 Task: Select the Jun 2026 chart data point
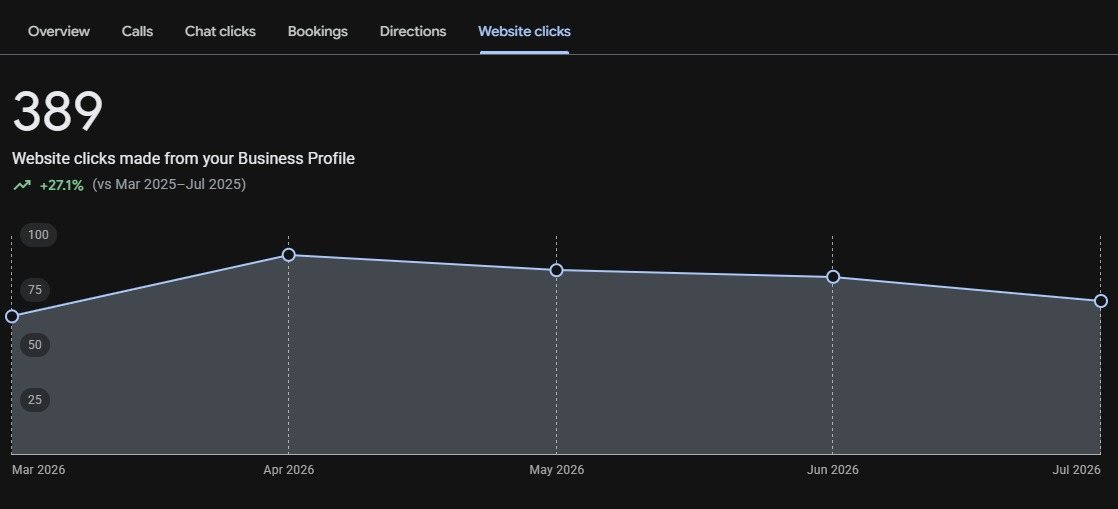833,277
